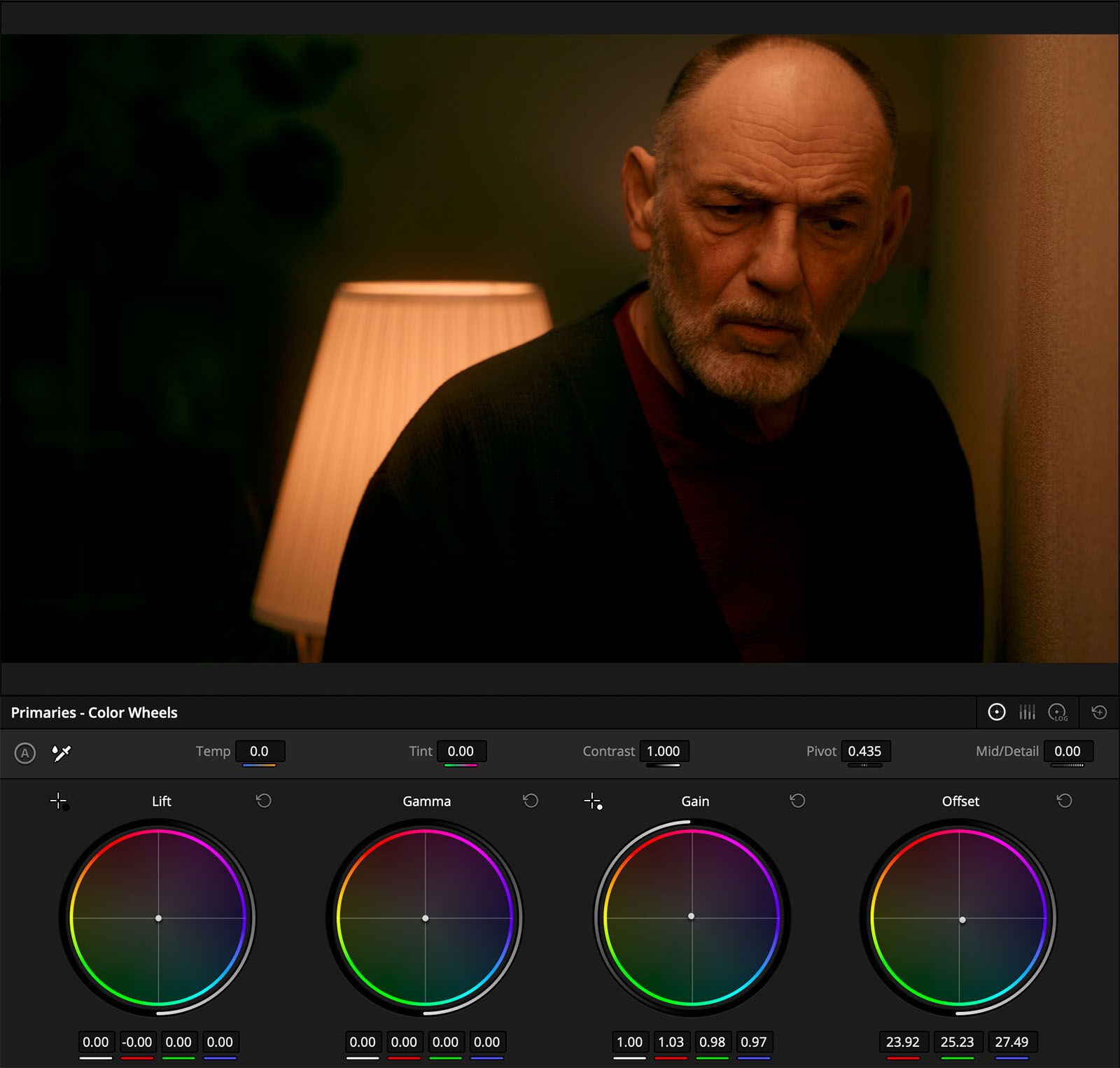The width and height of the screenshot is (1120, 1068).
Task: Click the Temp value field
Action: coord(260,751)
